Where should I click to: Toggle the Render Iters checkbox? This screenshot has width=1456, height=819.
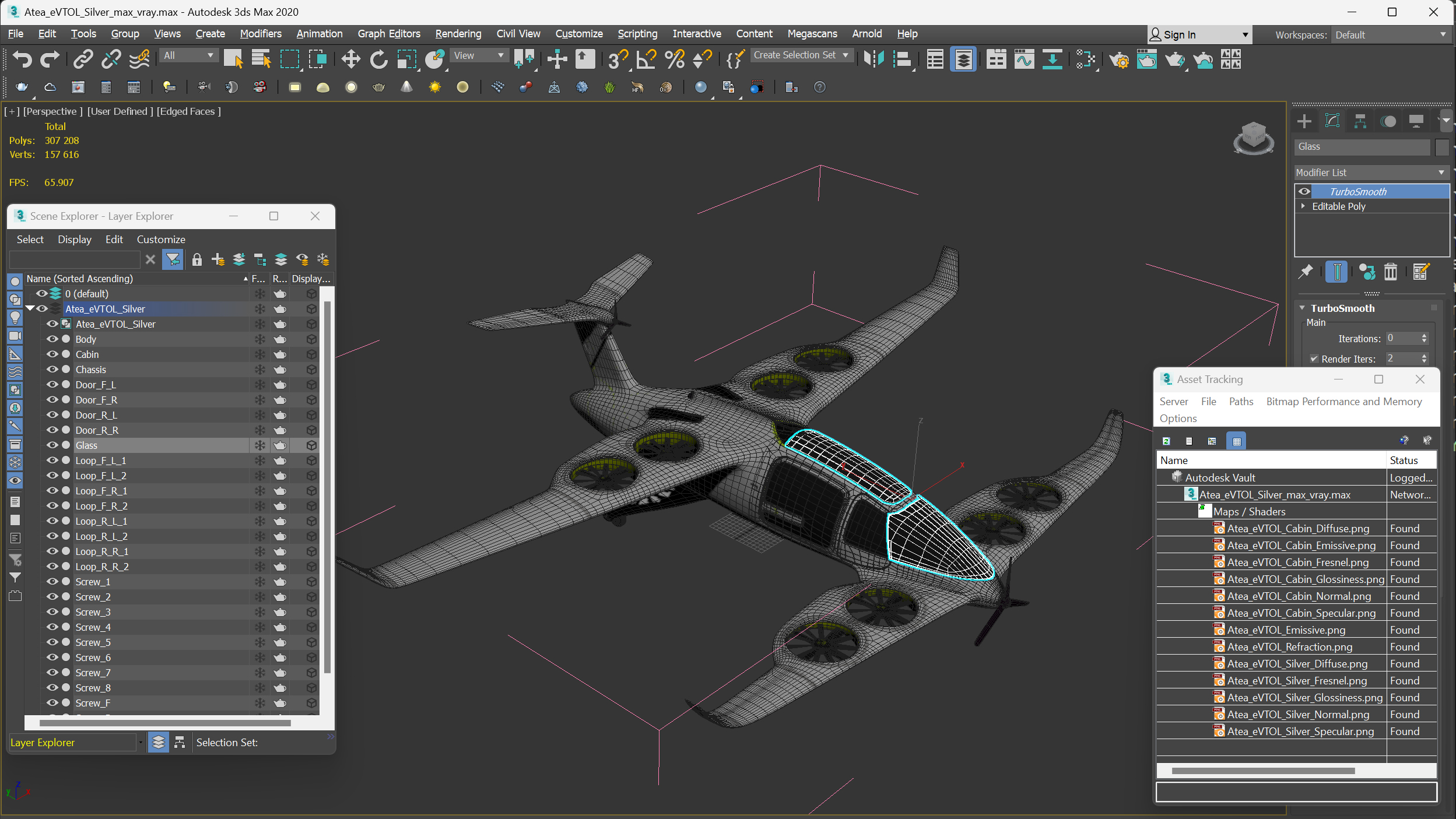(x=1314, y=358)
